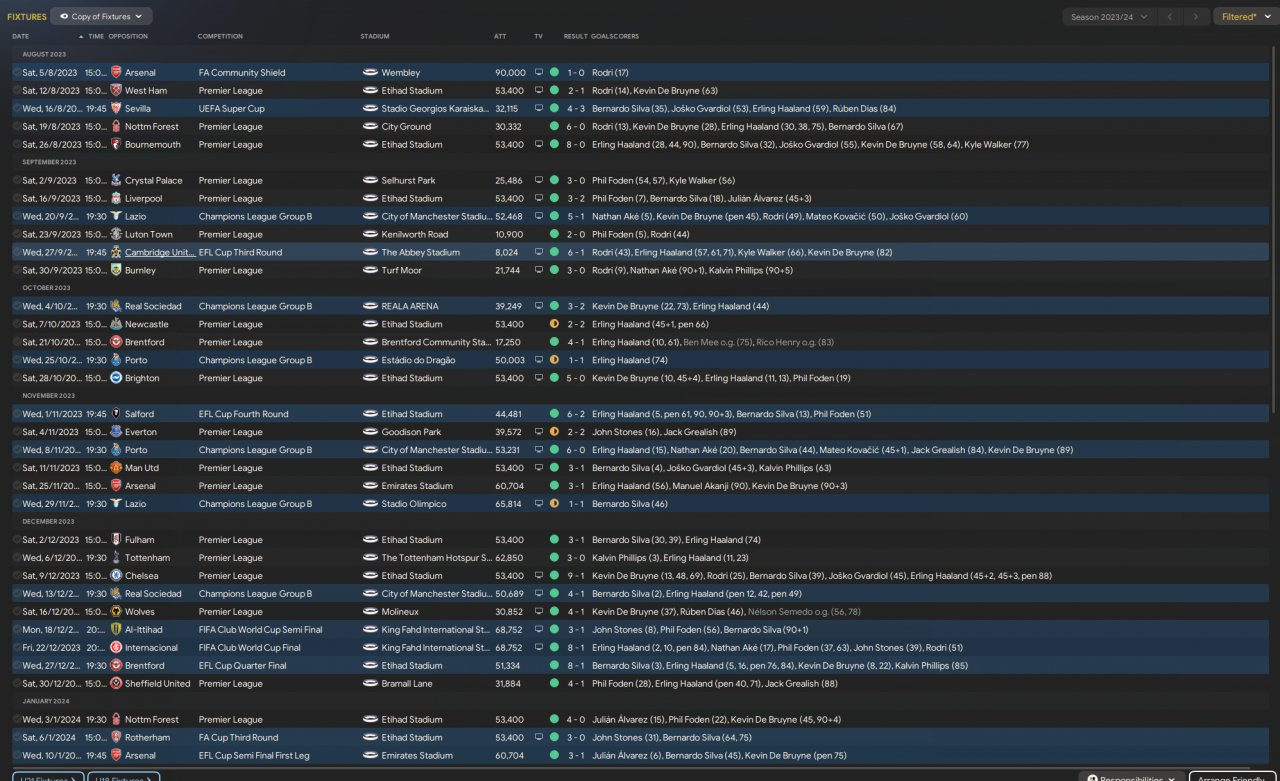Click the Al-Ittihad club badge
Screen dimensions: 1280x781
(116, 631)
